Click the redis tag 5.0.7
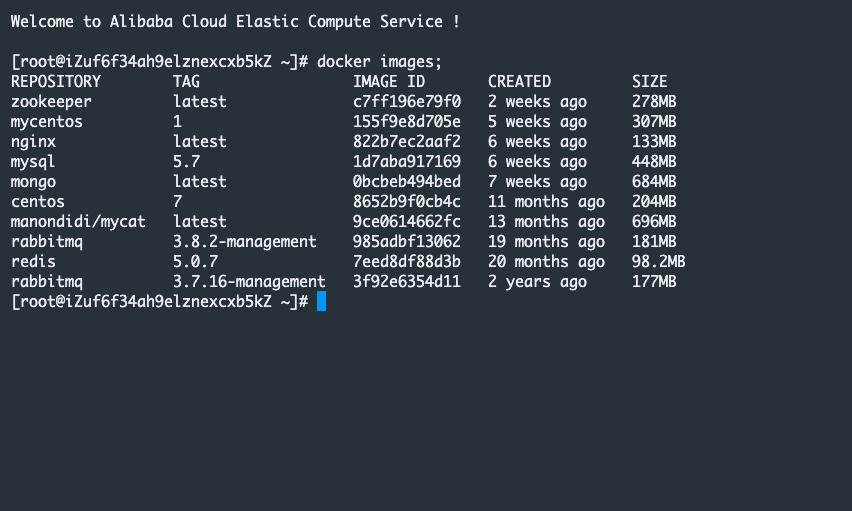The image size is (852, 511). (x=195, y=261)
